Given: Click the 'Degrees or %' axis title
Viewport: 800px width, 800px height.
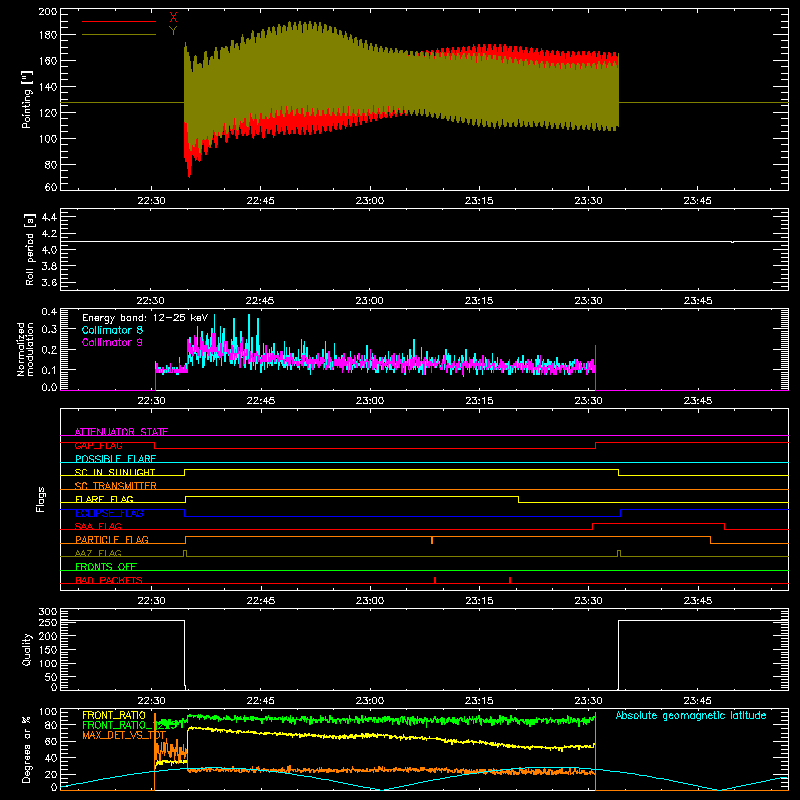Looking at the screenshot, I should click(x=27, y=750).
